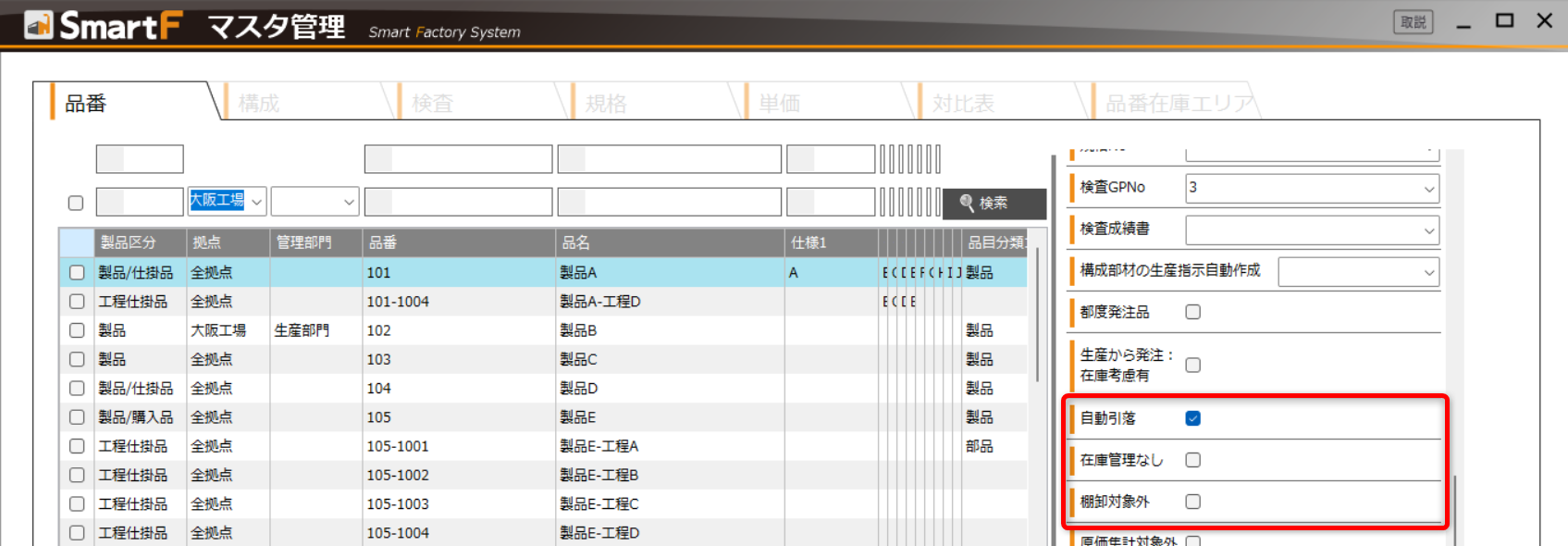Check the row checkbox for 品番 101-1004
Image resolution: width=1568 pixels, height=546 pixels.
coord(77,302)
